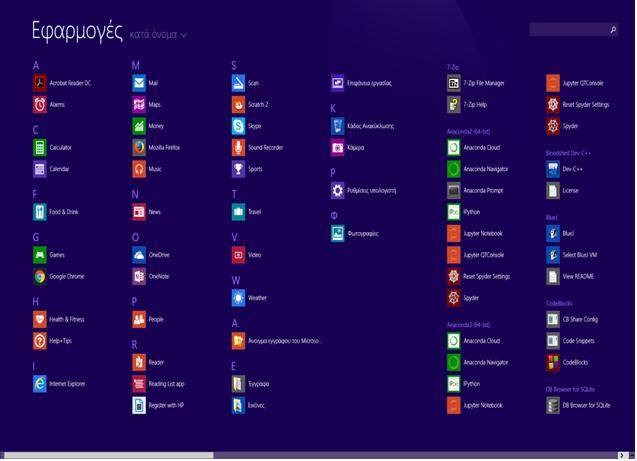
Task: Click the 'S' group letter header
Action: click(x=234, y=65)
